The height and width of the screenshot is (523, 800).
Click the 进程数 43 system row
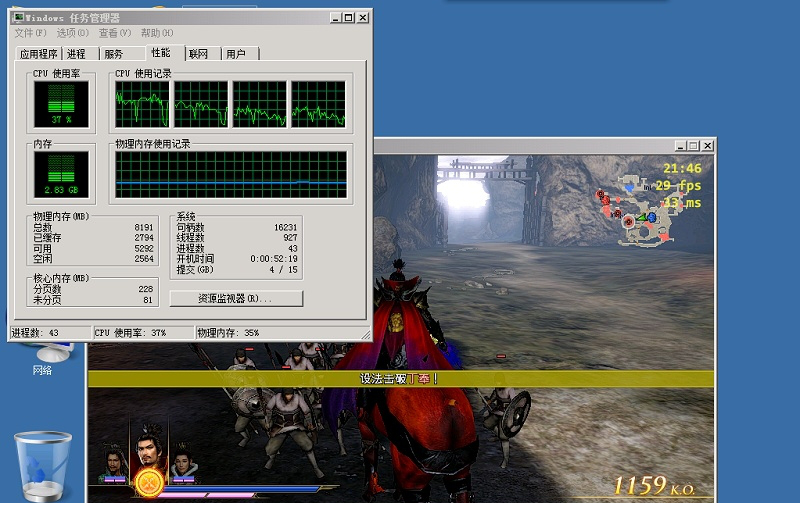click(237, 248)
